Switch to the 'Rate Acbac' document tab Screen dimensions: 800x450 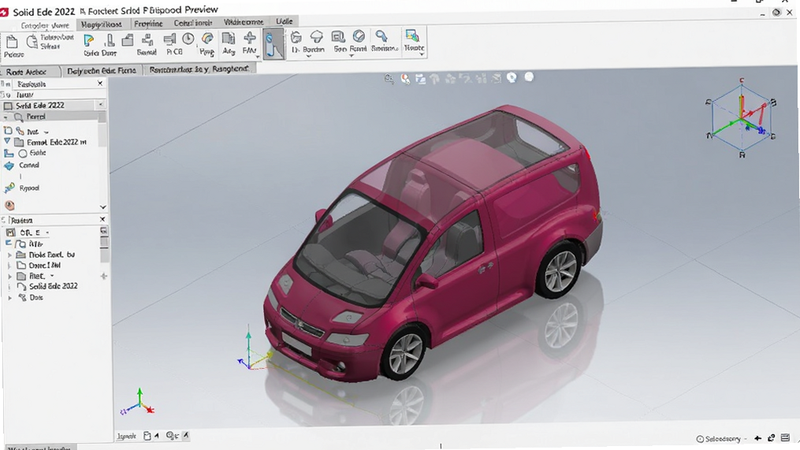point(27,72)
